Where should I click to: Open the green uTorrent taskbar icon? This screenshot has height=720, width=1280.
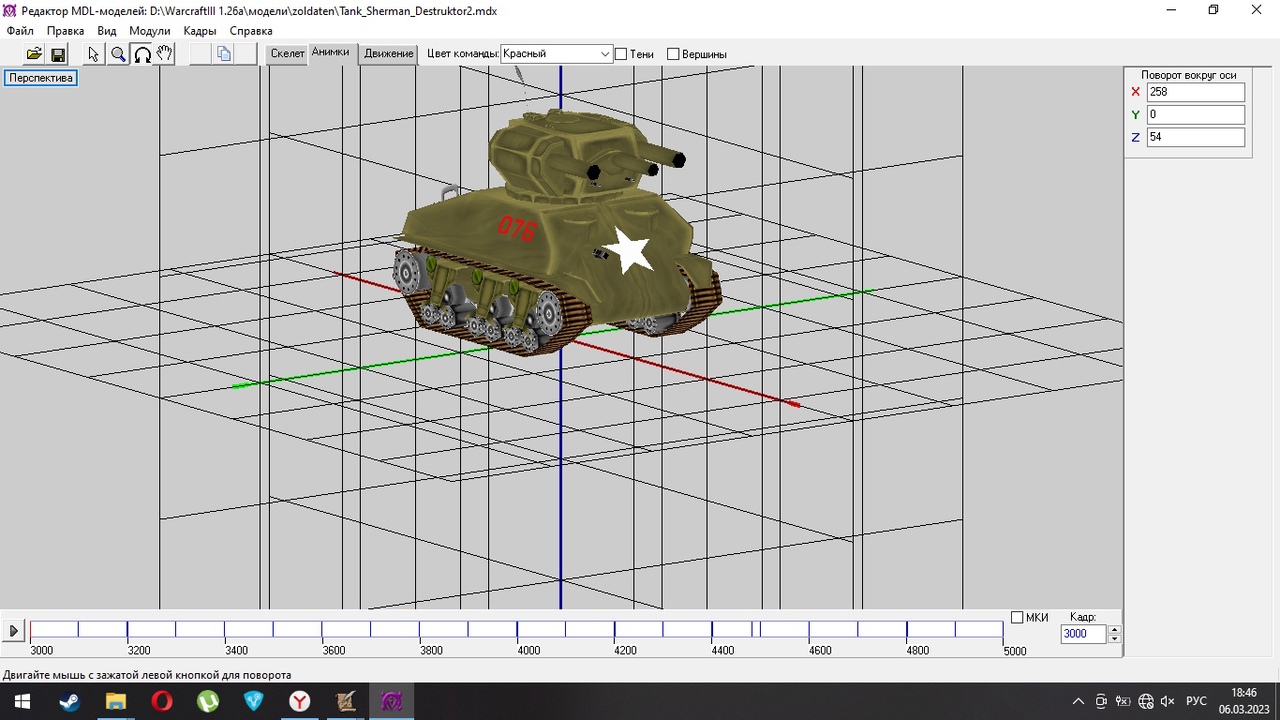pyautogui.click(x=207, y=701)
